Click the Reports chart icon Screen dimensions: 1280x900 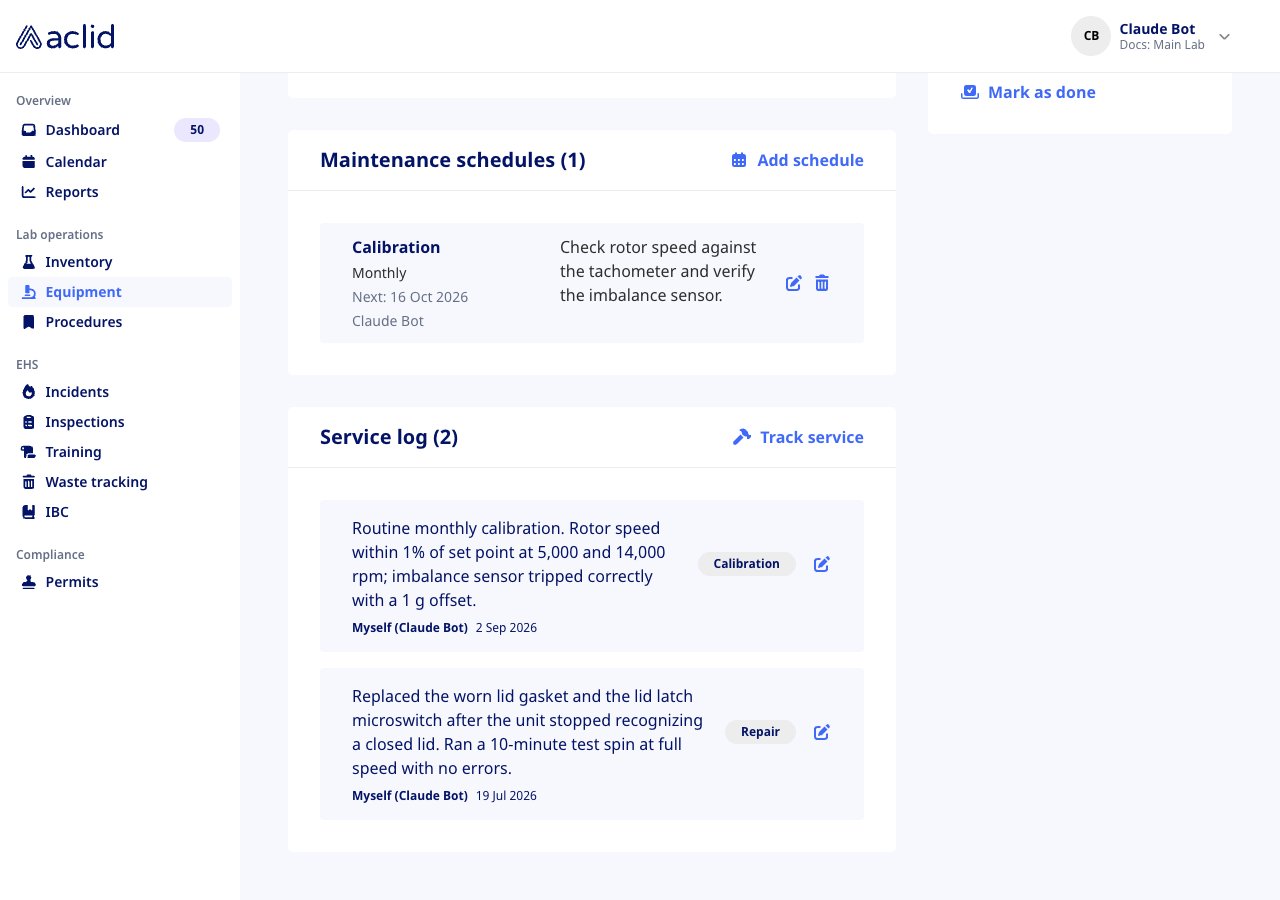tap(29, 192)
